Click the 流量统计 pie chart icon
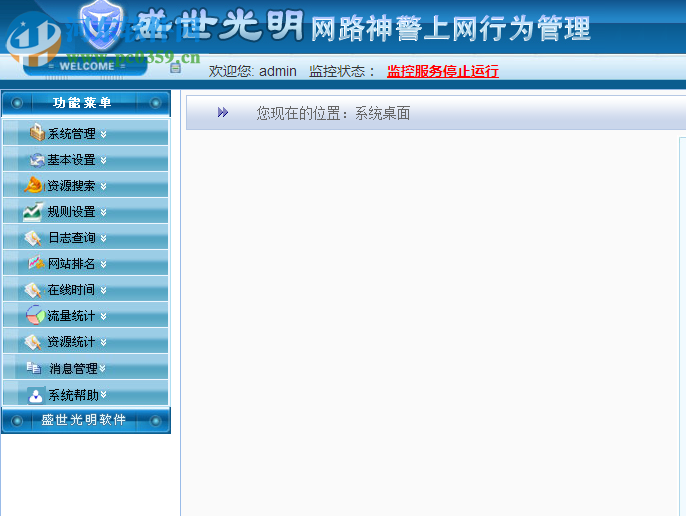 35,315
